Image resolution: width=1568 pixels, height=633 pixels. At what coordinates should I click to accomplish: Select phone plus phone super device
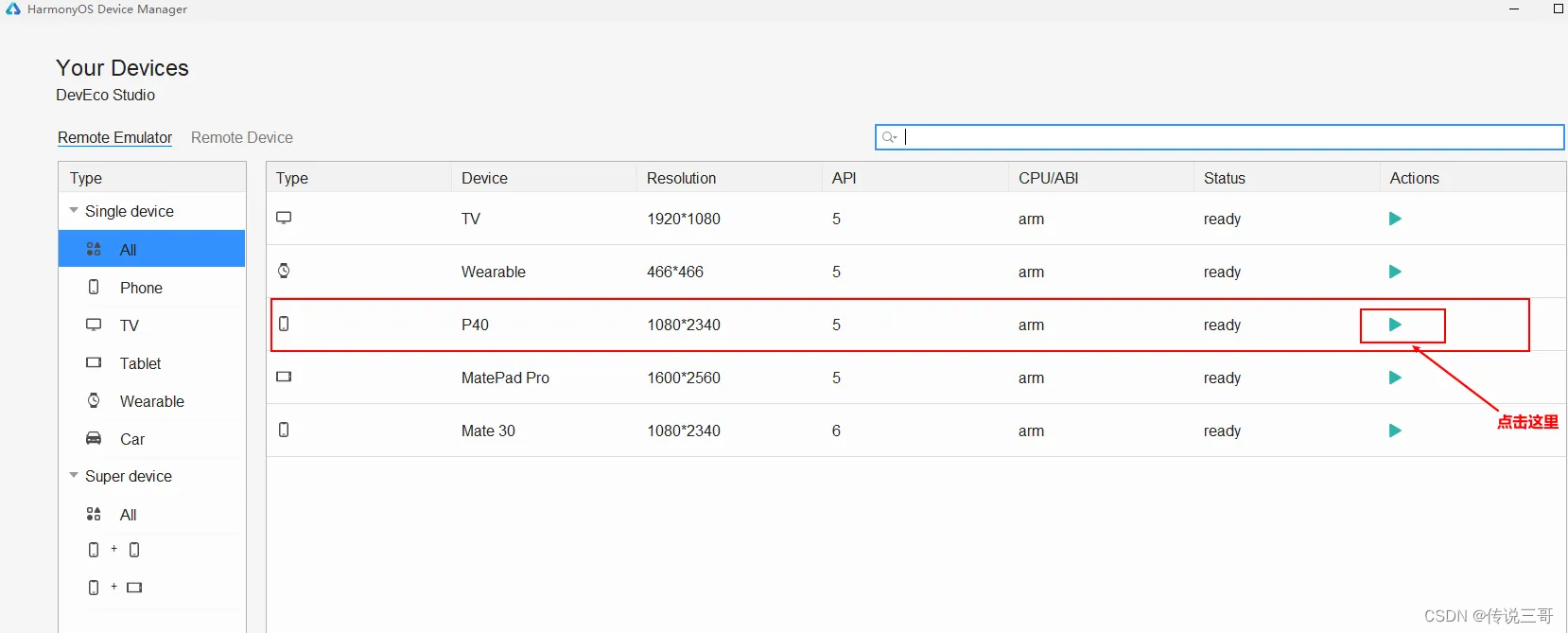click(x=113, y=550)
